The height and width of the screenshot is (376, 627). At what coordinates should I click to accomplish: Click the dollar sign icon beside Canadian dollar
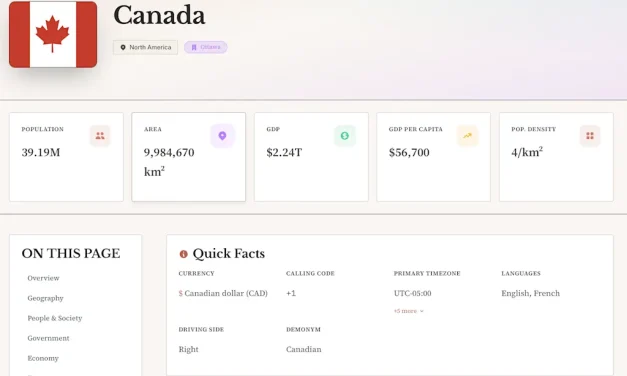click(x=181, y=294)
